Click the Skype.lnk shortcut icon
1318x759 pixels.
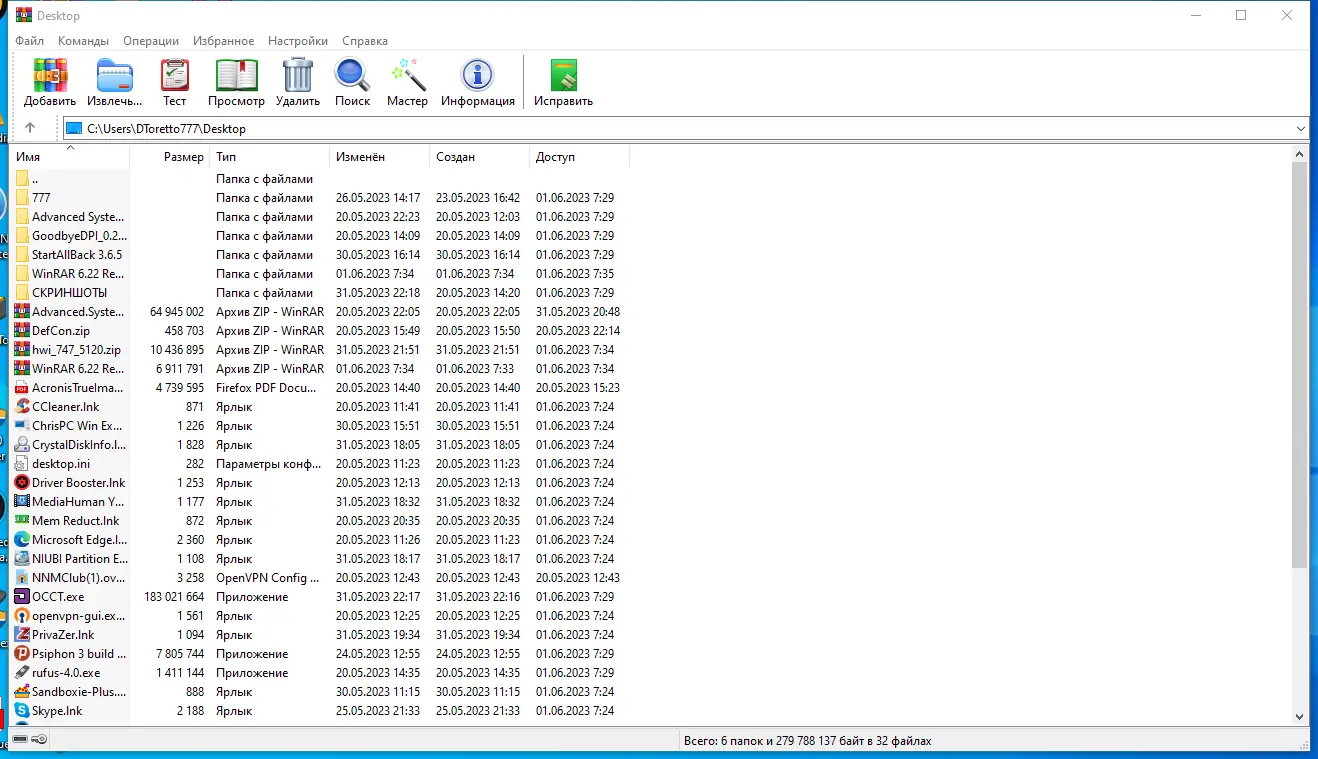coord(22,711)
